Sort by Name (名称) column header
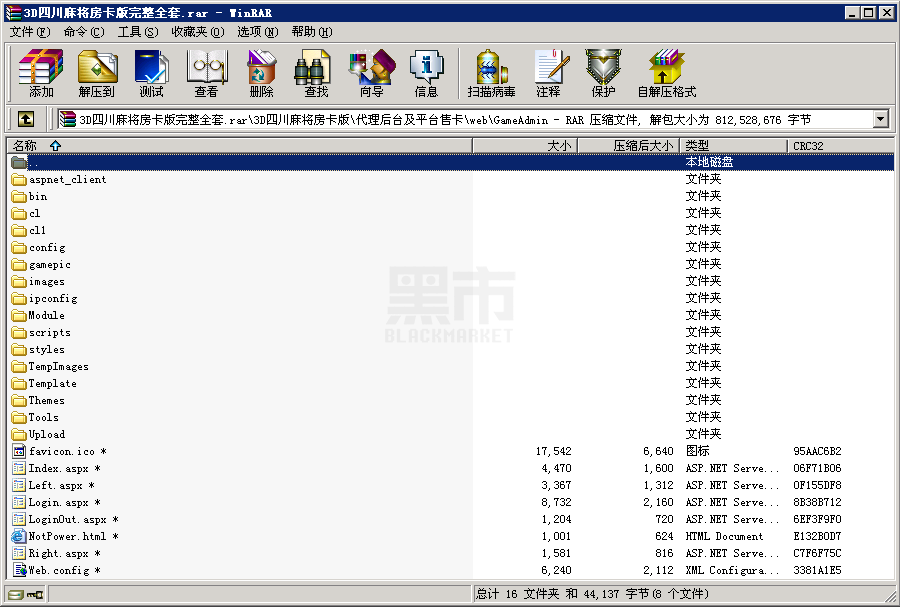 (x=239, y=146)
